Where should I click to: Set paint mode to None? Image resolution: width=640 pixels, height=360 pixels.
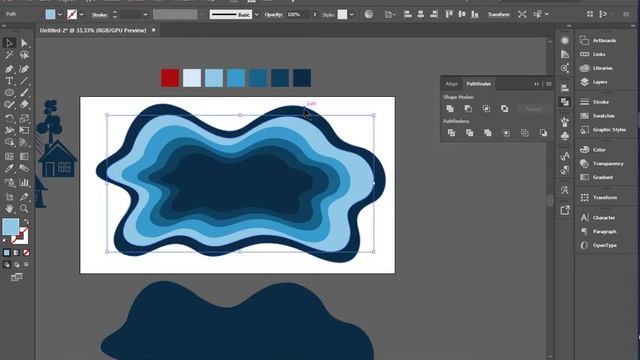(26, 253)
